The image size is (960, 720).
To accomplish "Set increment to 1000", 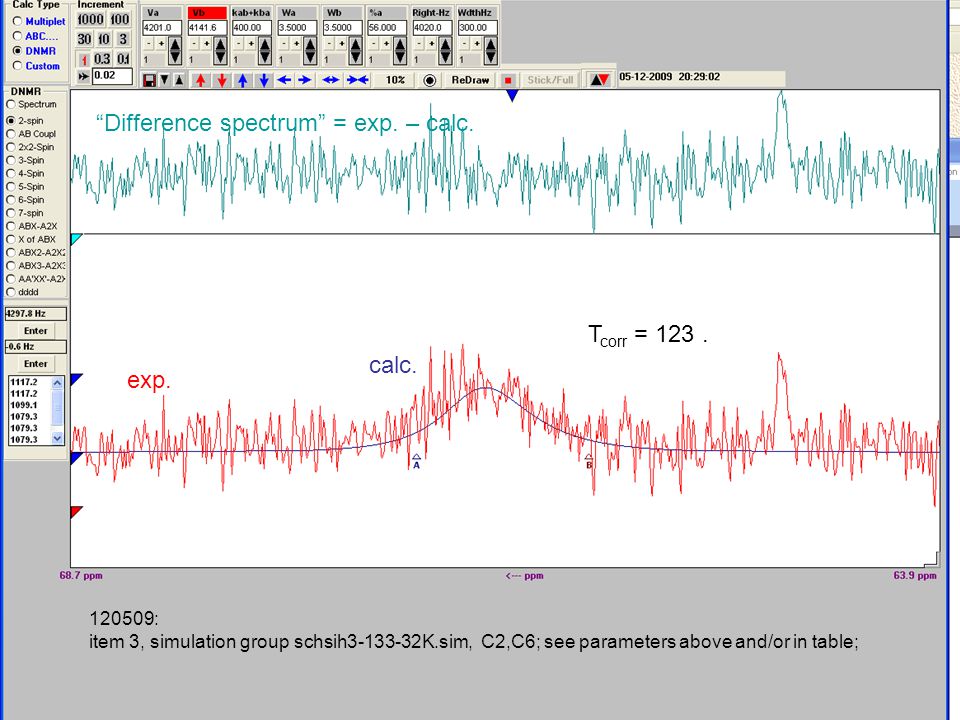I will [x=90, y=20].
